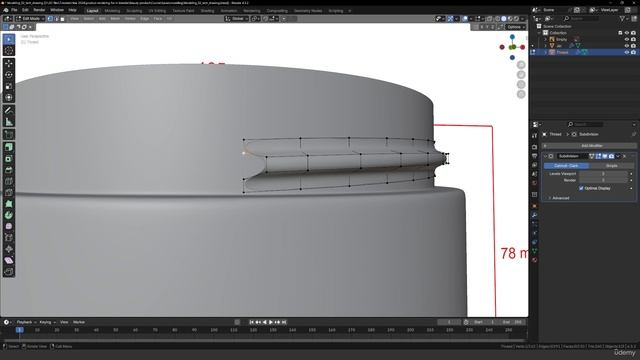The image size is (640, 360).
Task: Jump to the timeline end frame button
Action: point(284,322)
